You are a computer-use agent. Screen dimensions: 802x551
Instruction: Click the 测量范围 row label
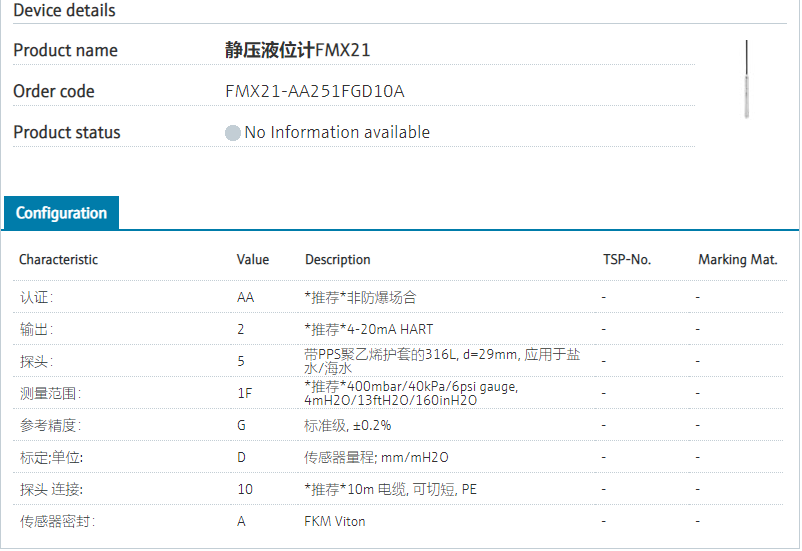49,393
